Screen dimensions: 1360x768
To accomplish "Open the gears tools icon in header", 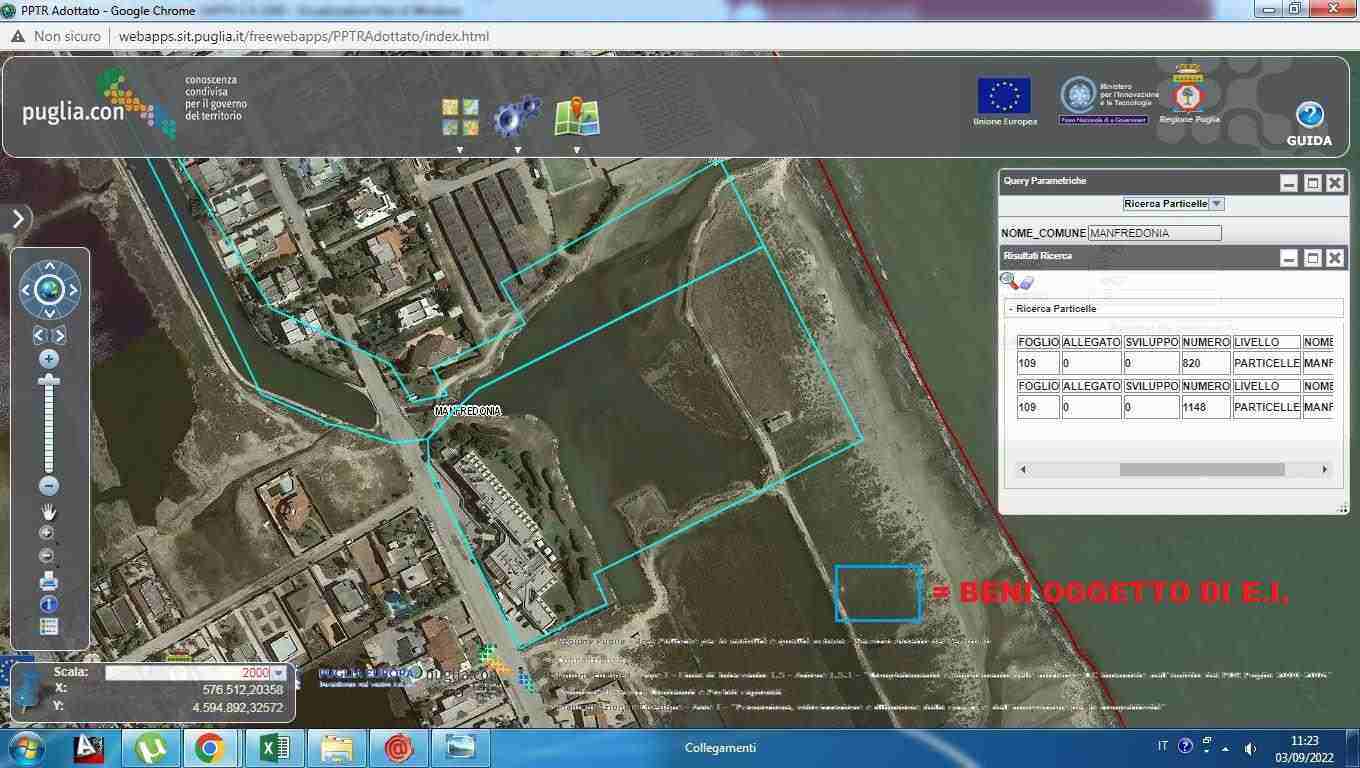I will [x=516, y=117].
